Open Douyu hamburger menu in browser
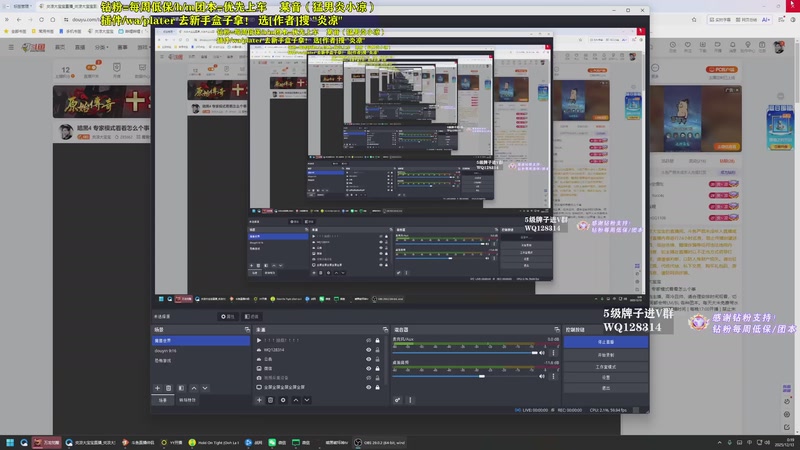The height and width of the screenshot is (450, 800). tap(11, 47)
